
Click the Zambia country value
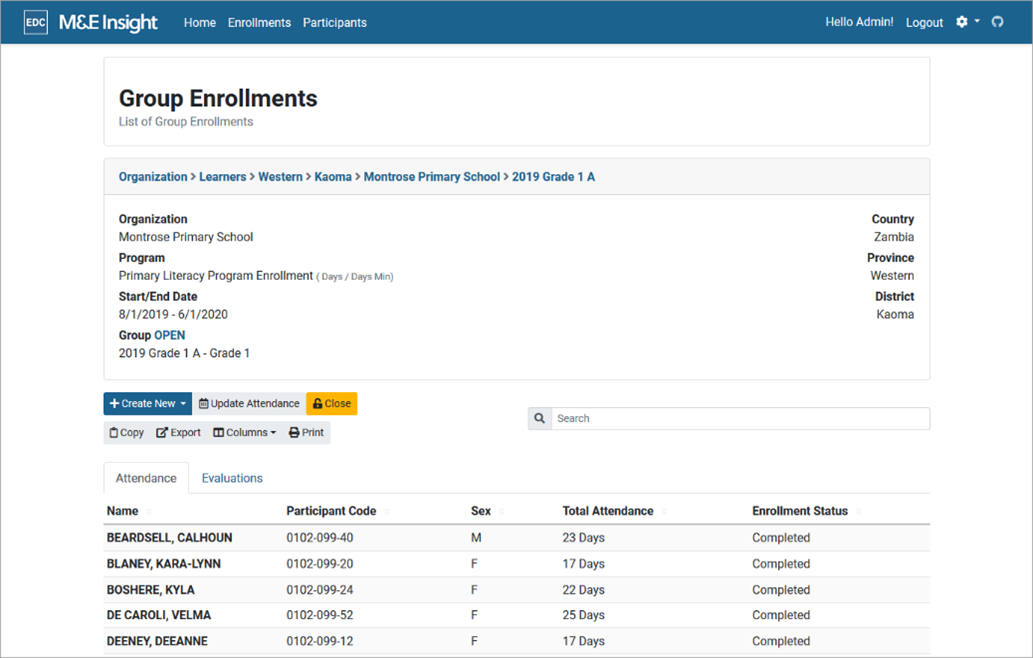(x=894, y=236)
